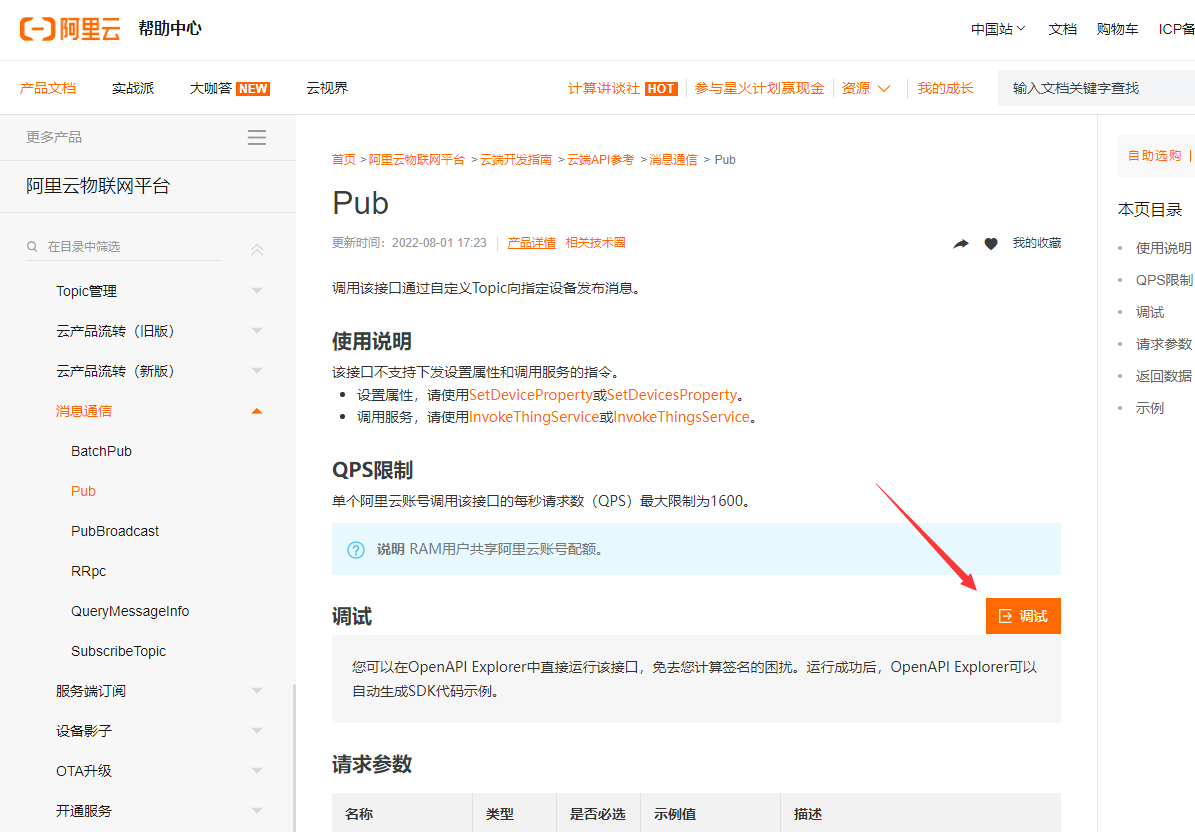1195x832 pixels.
Task: Collapse the 消息通信 section
Action: tap(257, 411)
